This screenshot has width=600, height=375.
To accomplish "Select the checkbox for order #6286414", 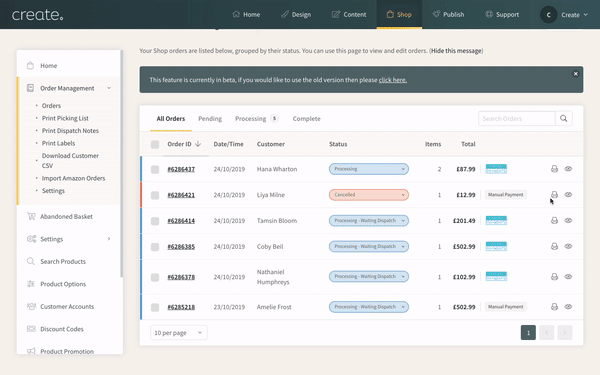I will coord(155,221).
